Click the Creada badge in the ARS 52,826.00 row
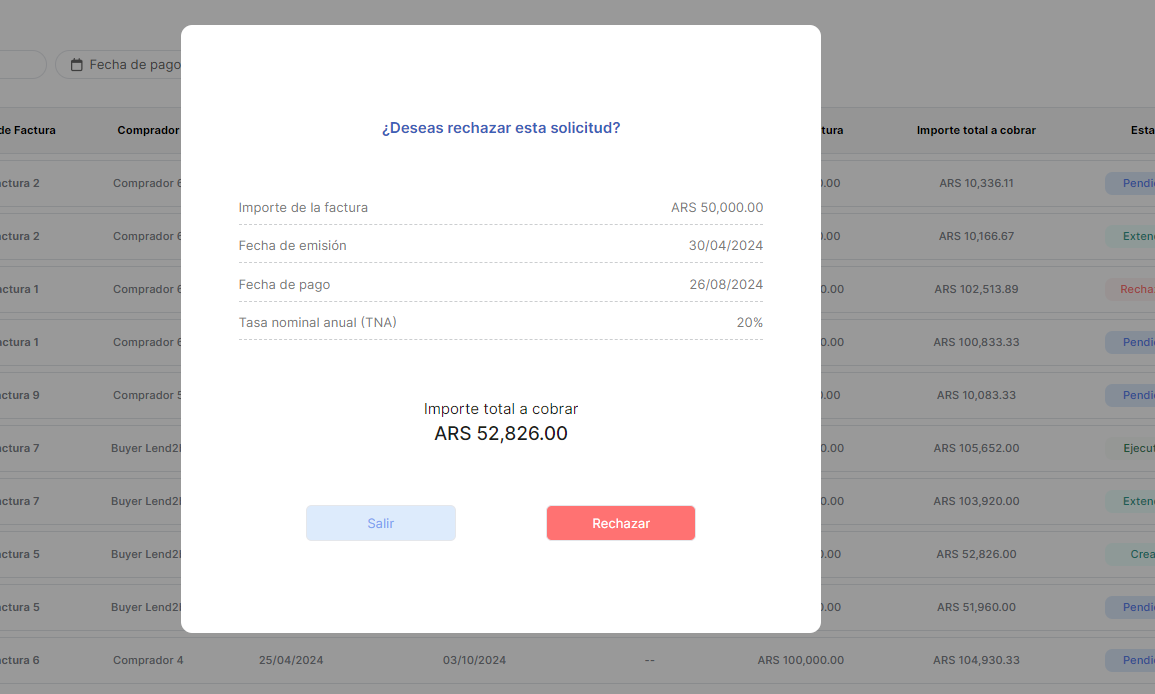This screenshot has height=694, width=1155. 1135,554
